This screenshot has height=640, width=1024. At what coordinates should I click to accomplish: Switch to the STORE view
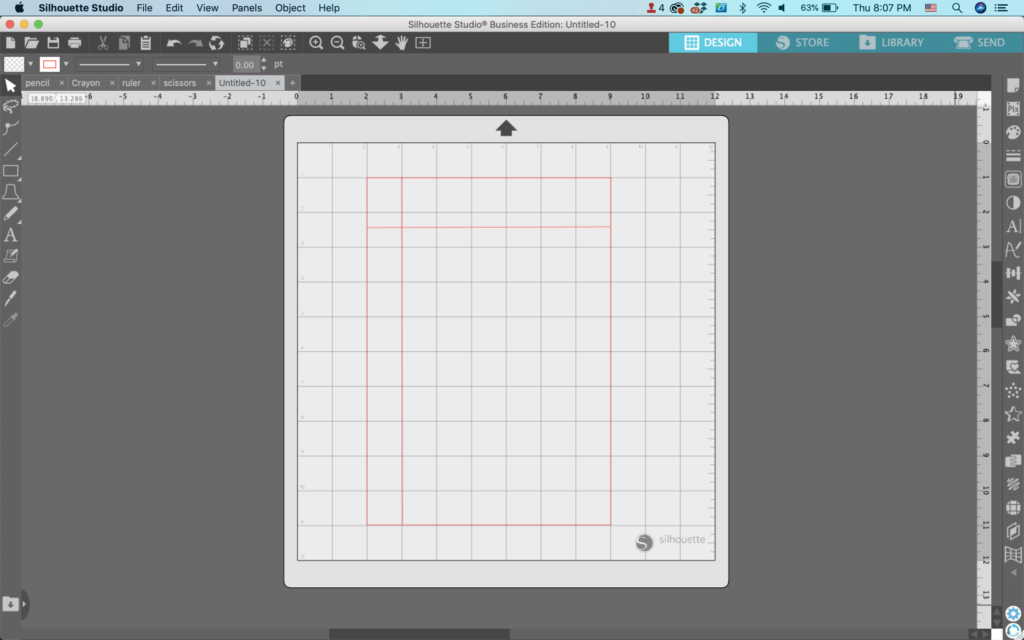[x=803, y=42]
